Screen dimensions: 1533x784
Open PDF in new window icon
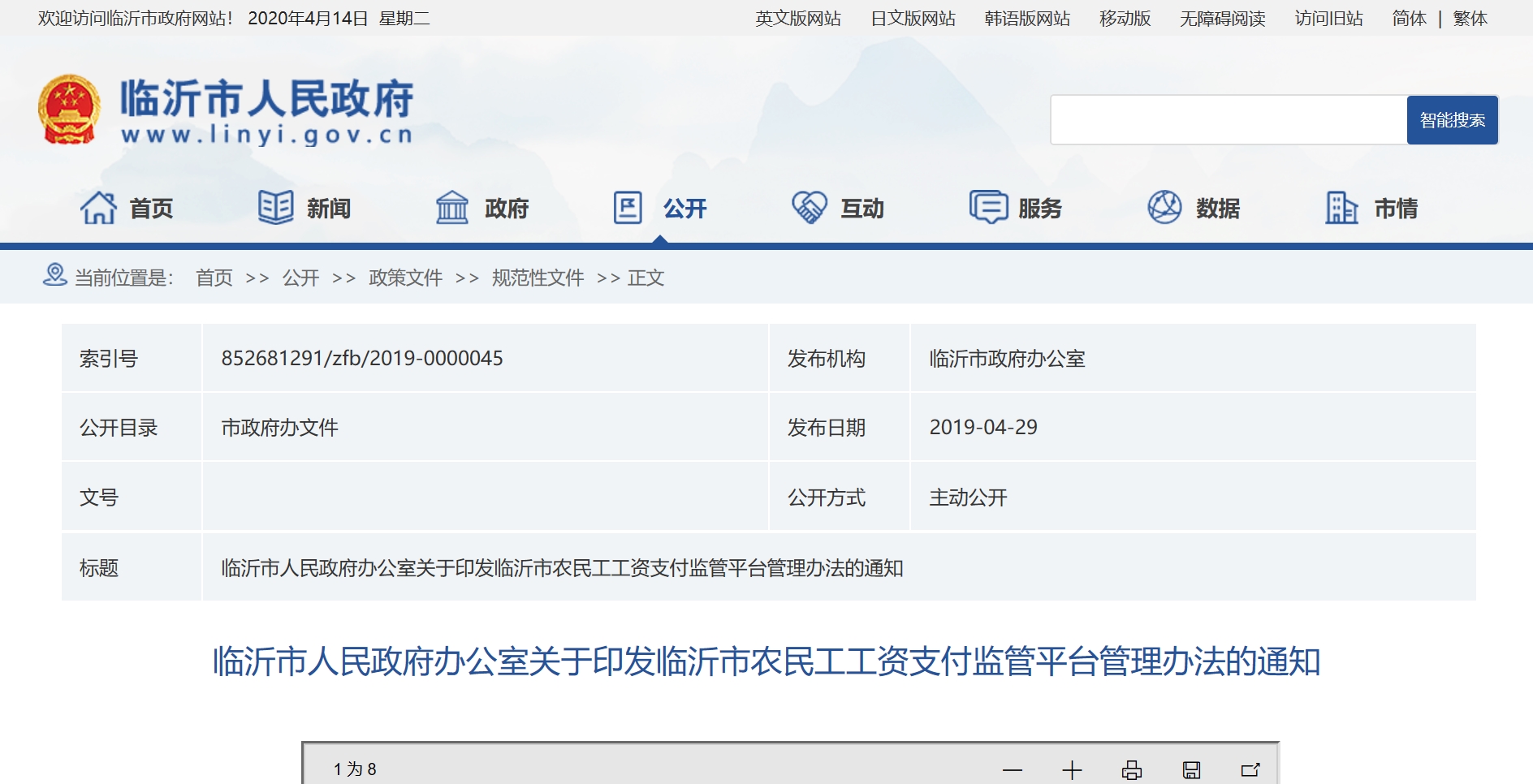coord(1250,769)
